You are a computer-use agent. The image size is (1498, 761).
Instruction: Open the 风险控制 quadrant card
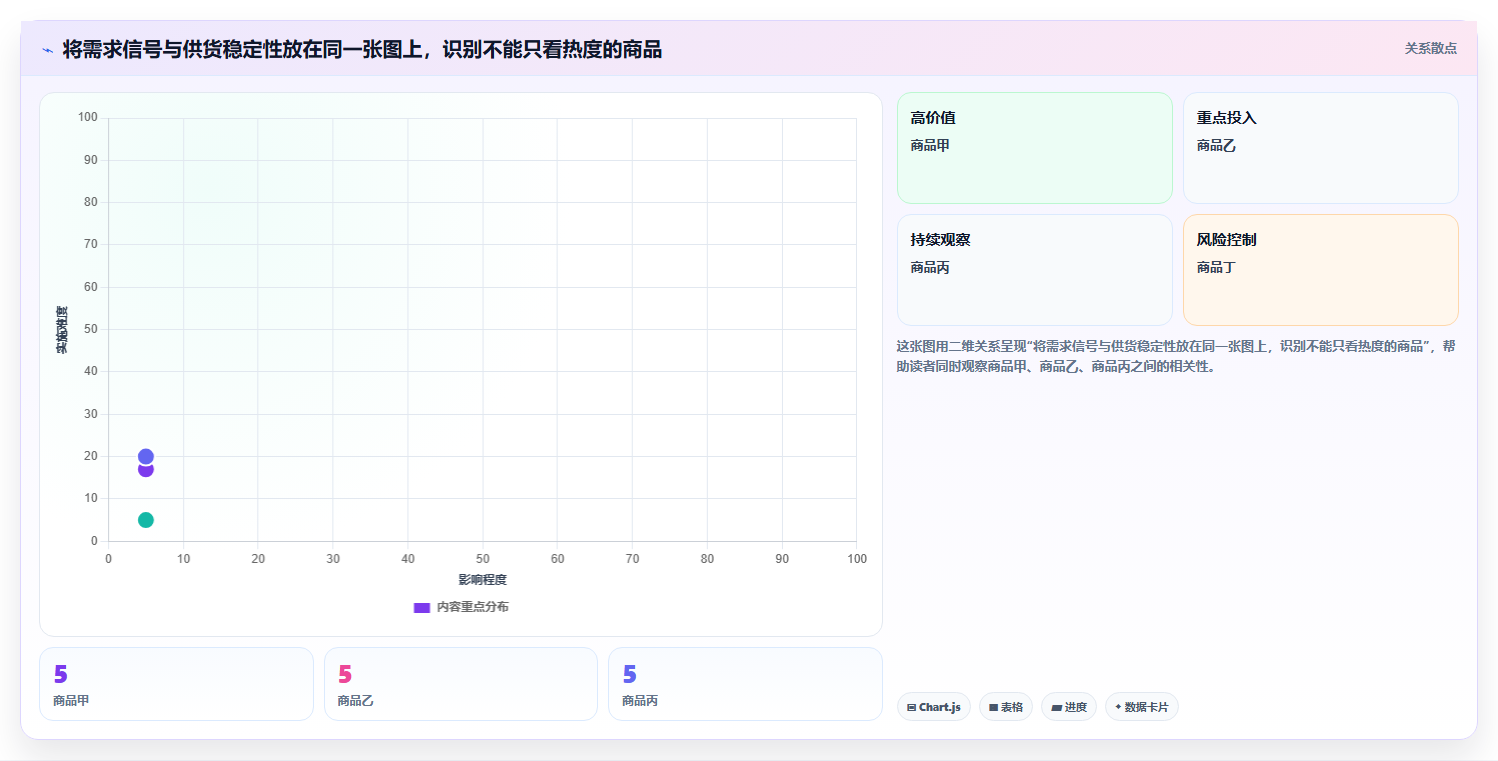click(x=1321, y=270)
